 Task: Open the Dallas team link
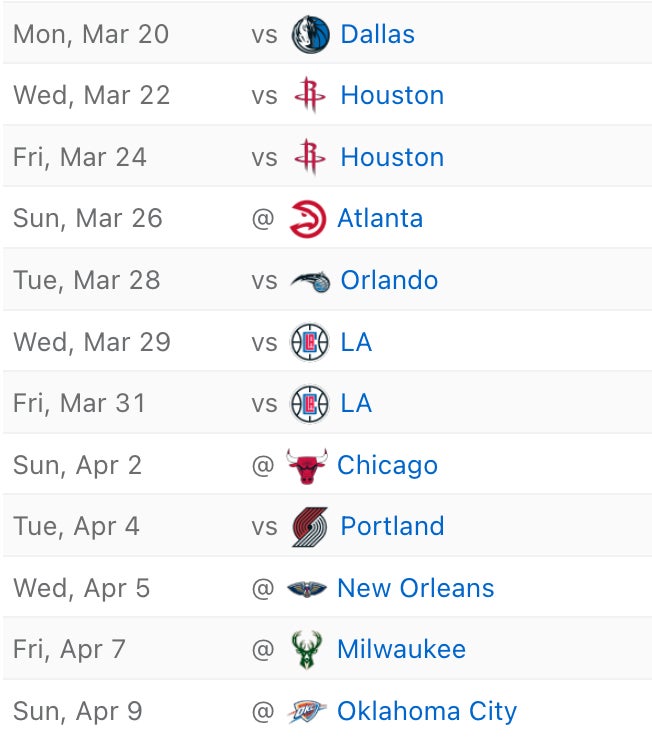coord(377,35)
